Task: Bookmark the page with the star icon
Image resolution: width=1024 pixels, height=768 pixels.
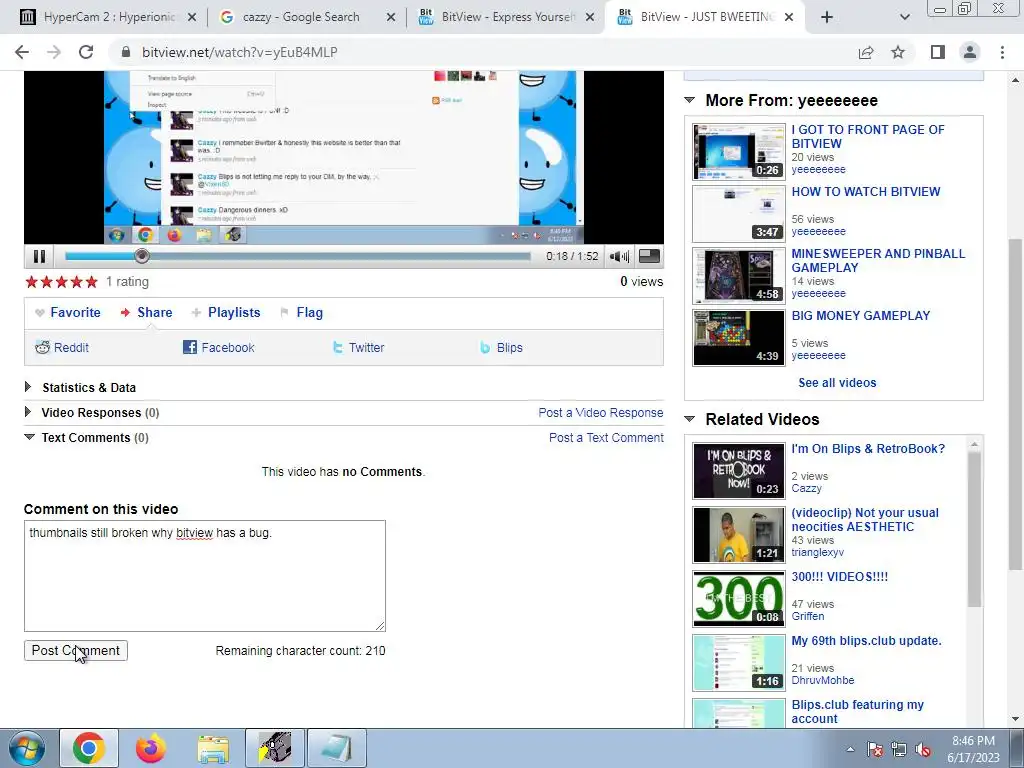Action: click(x=899, y=52)
